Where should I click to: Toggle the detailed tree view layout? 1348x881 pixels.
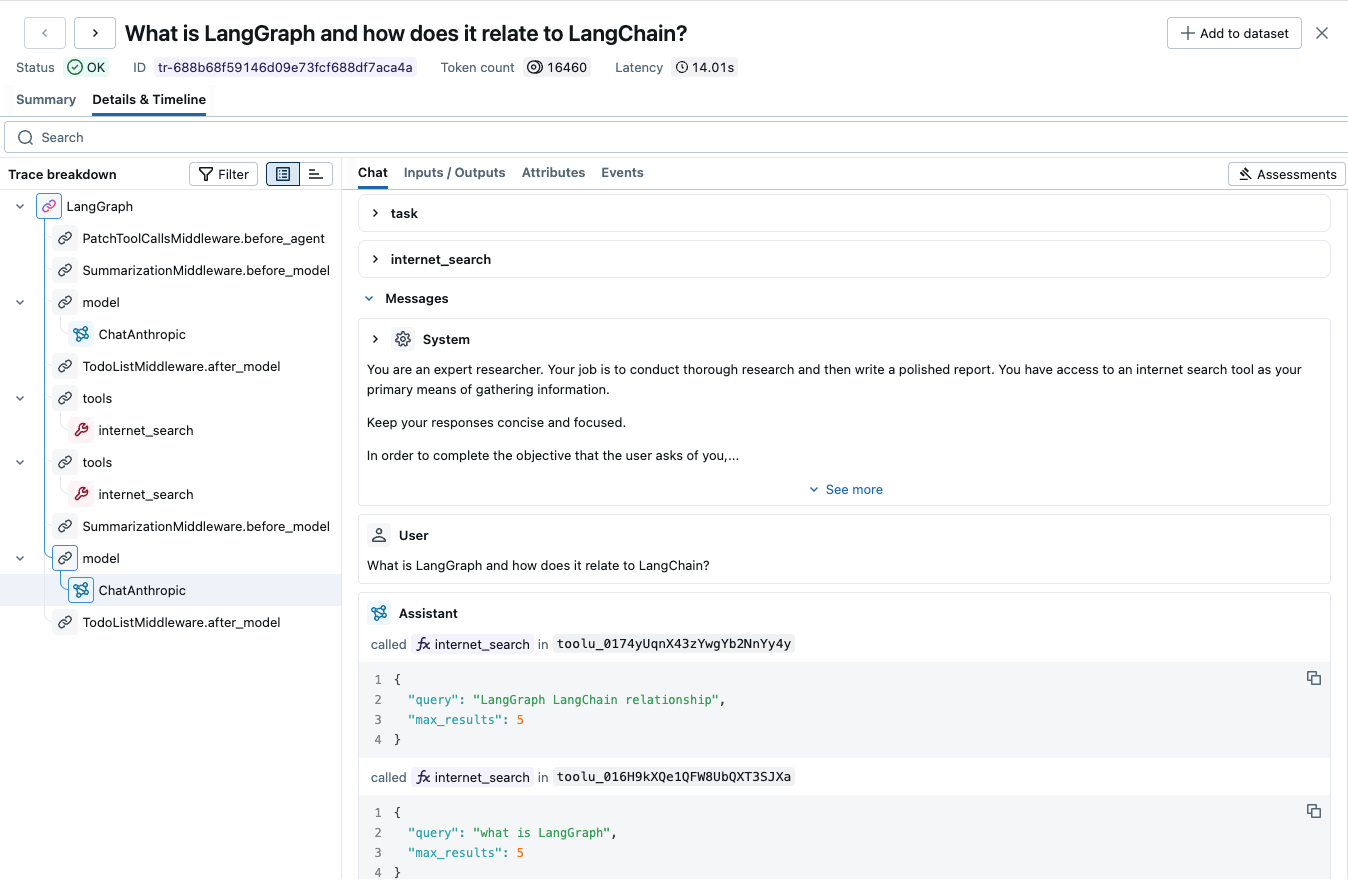point(282,173)
